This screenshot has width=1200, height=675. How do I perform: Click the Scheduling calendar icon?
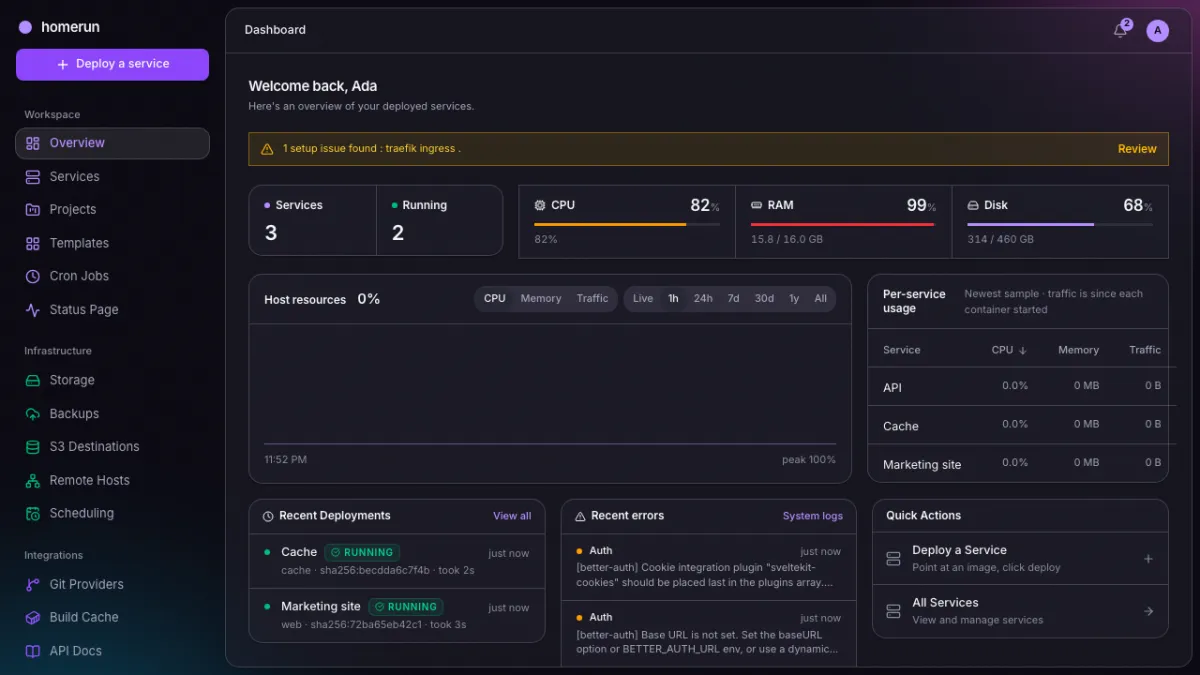[x=33, y=514]
